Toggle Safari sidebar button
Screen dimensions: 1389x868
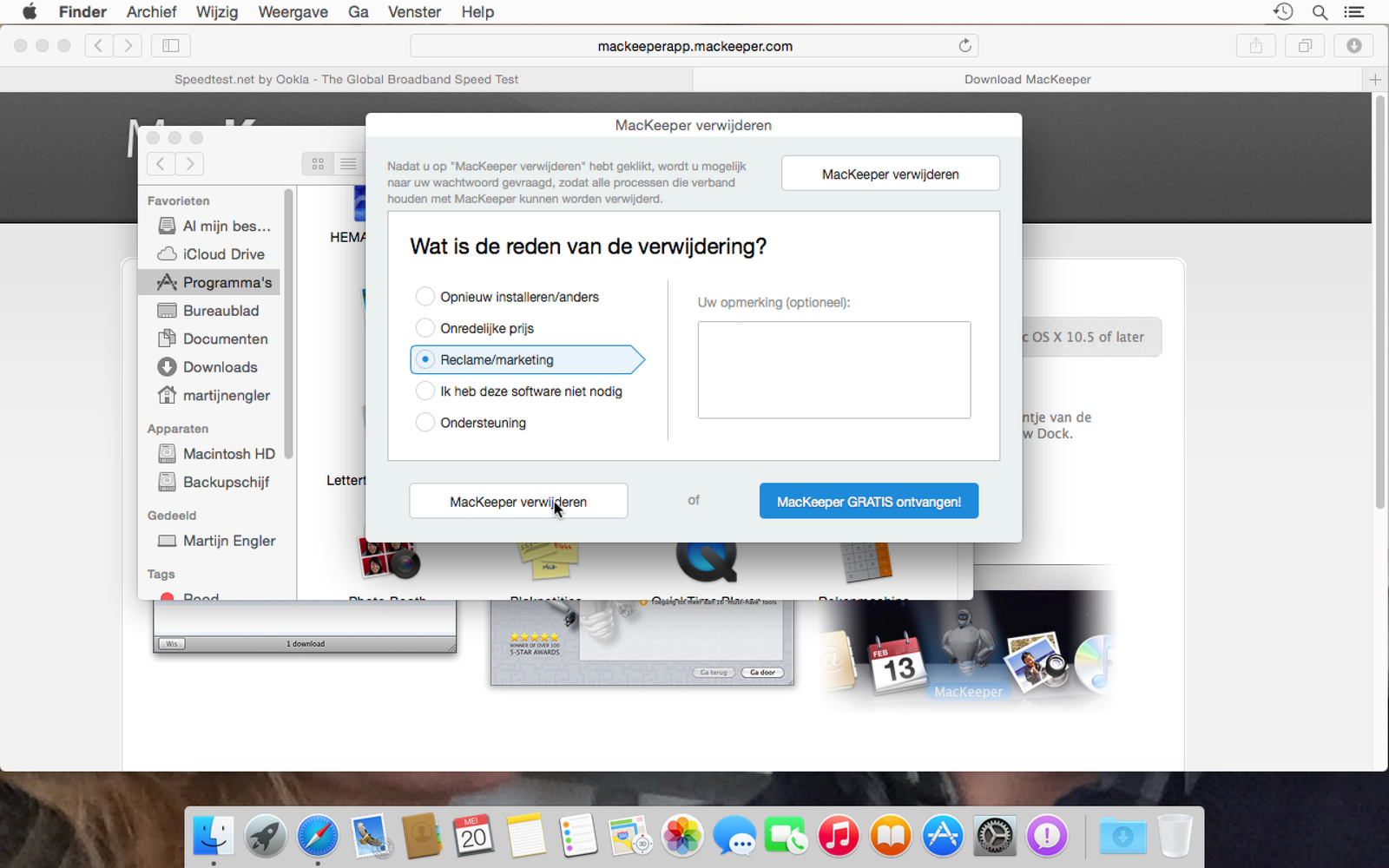click(171, 46)
